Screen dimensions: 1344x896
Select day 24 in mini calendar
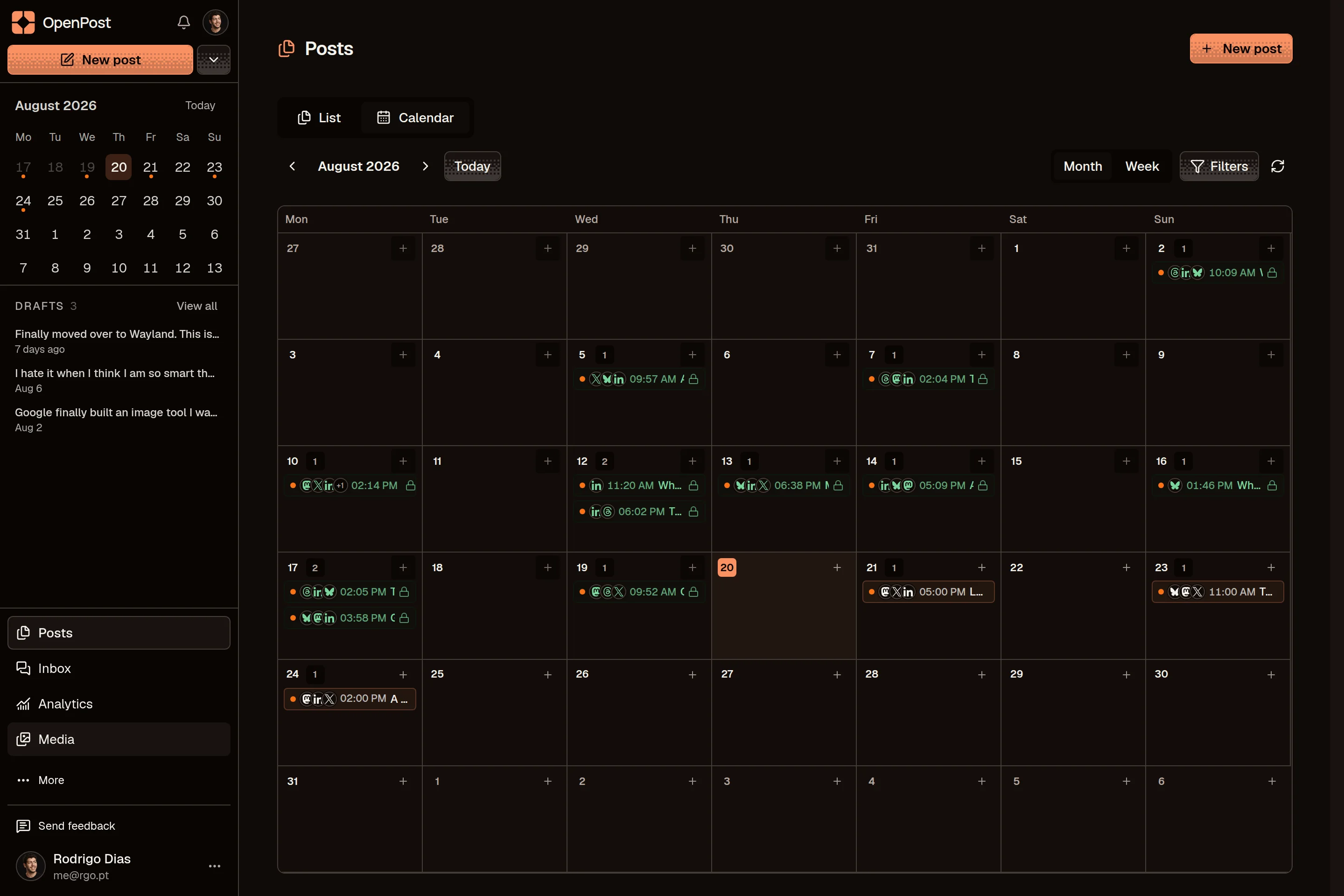pyautogui.click(x=23, y=201)
